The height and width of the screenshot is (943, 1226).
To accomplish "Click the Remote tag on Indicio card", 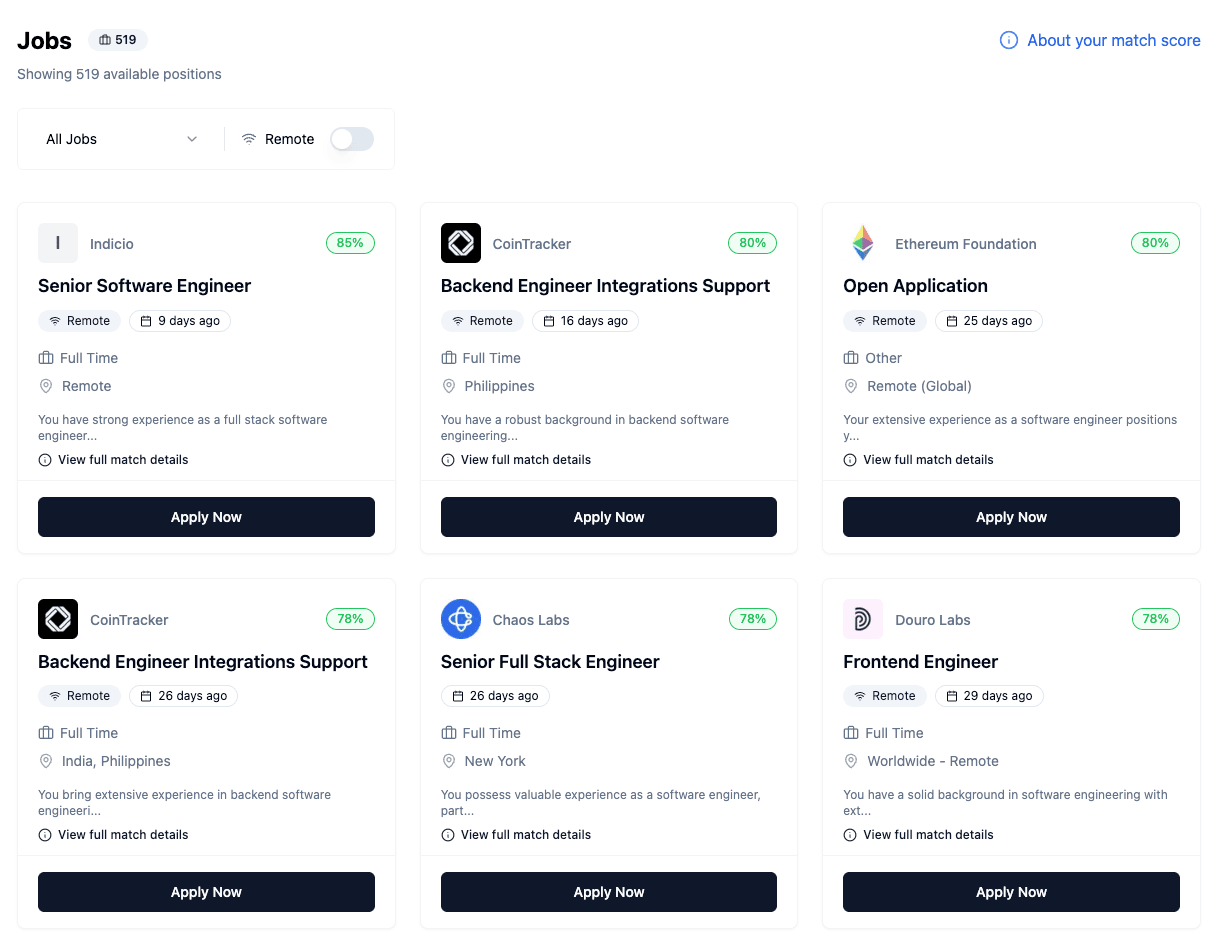I will click(79, 321).
